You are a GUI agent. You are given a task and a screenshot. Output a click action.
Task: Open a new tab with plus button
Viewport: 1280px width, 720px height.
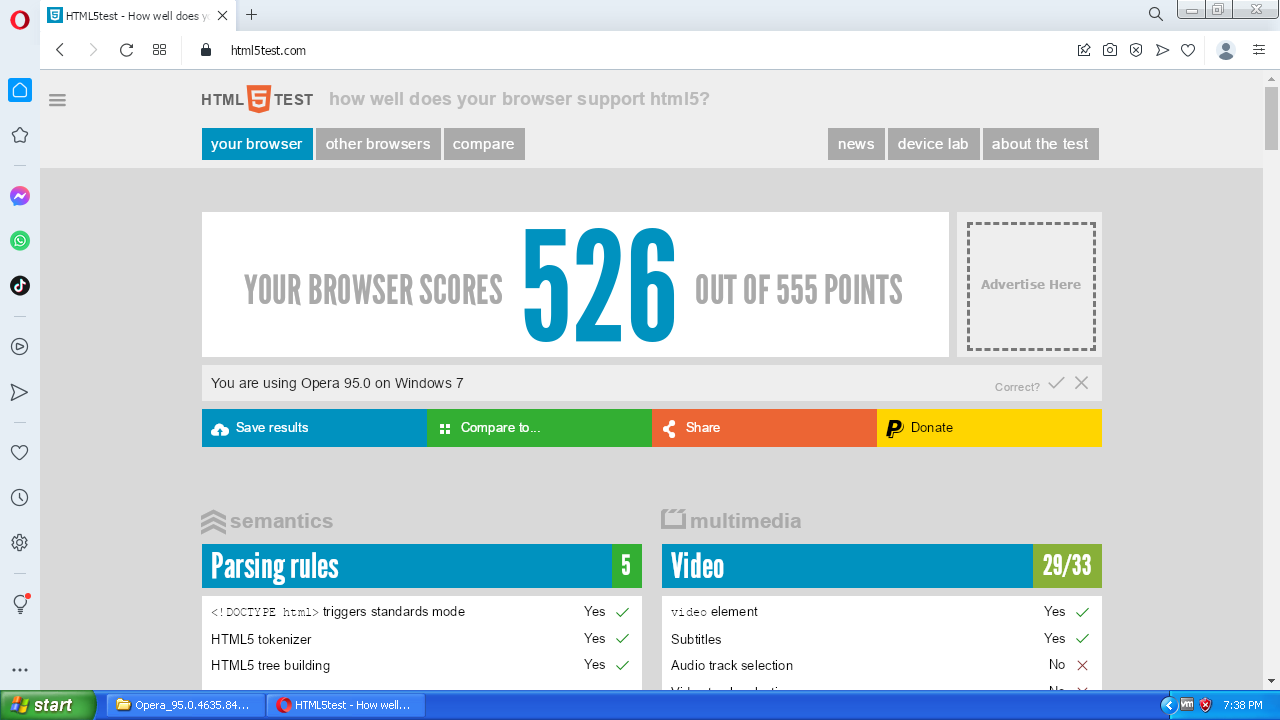(x=251, y=15)
